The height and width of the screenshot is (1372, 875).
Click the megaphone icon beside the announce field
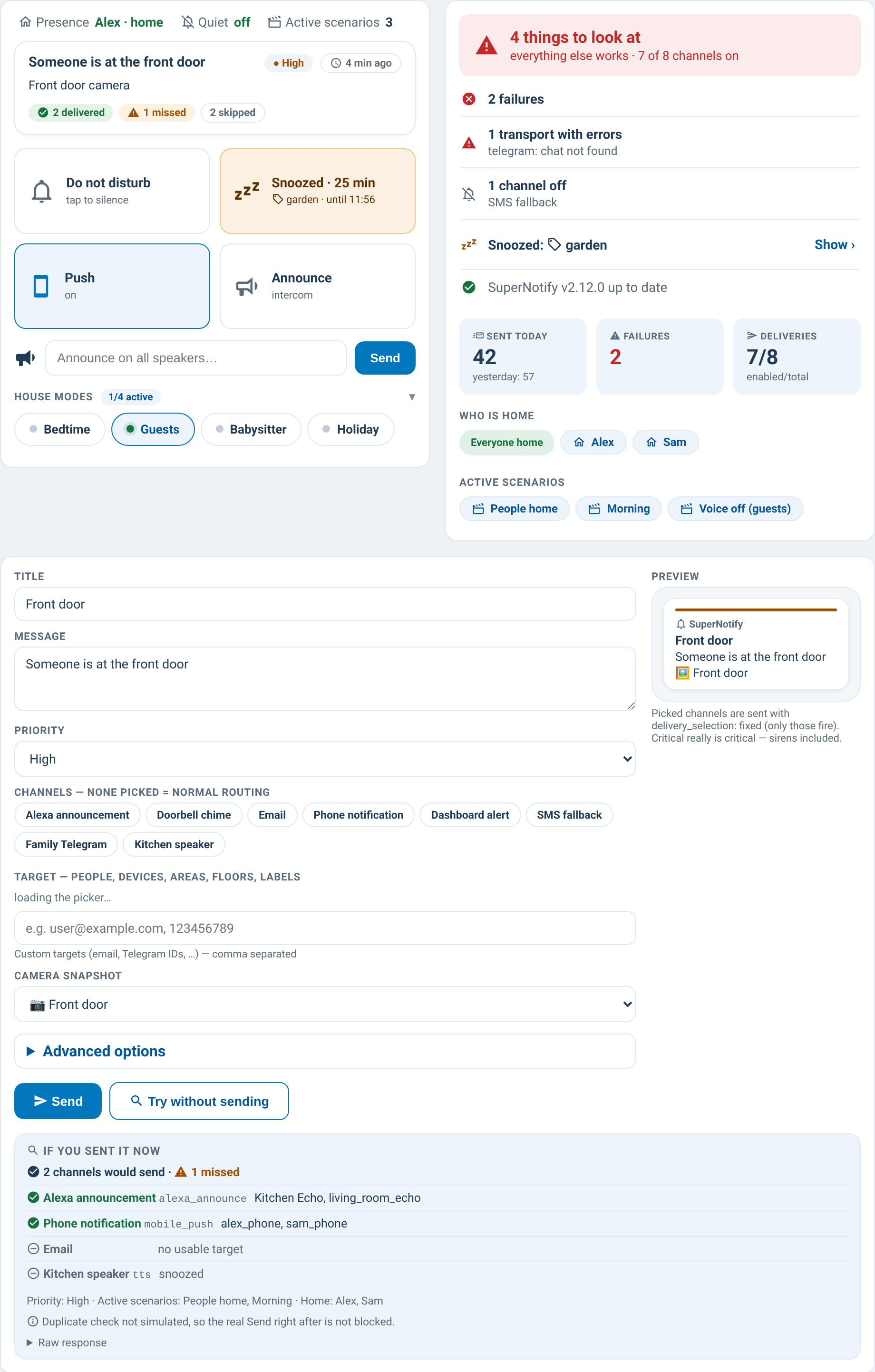tap(25, 358)
